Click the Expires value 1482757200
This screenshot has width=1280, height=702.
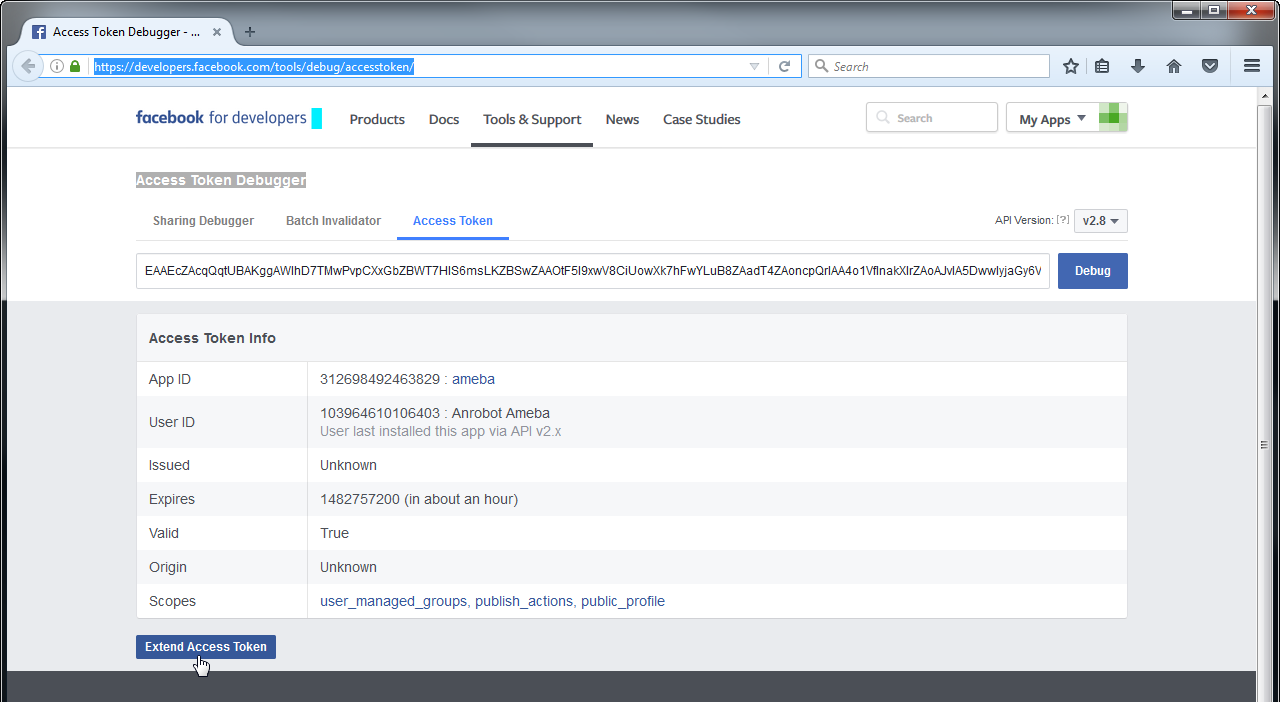pos(360,499)
